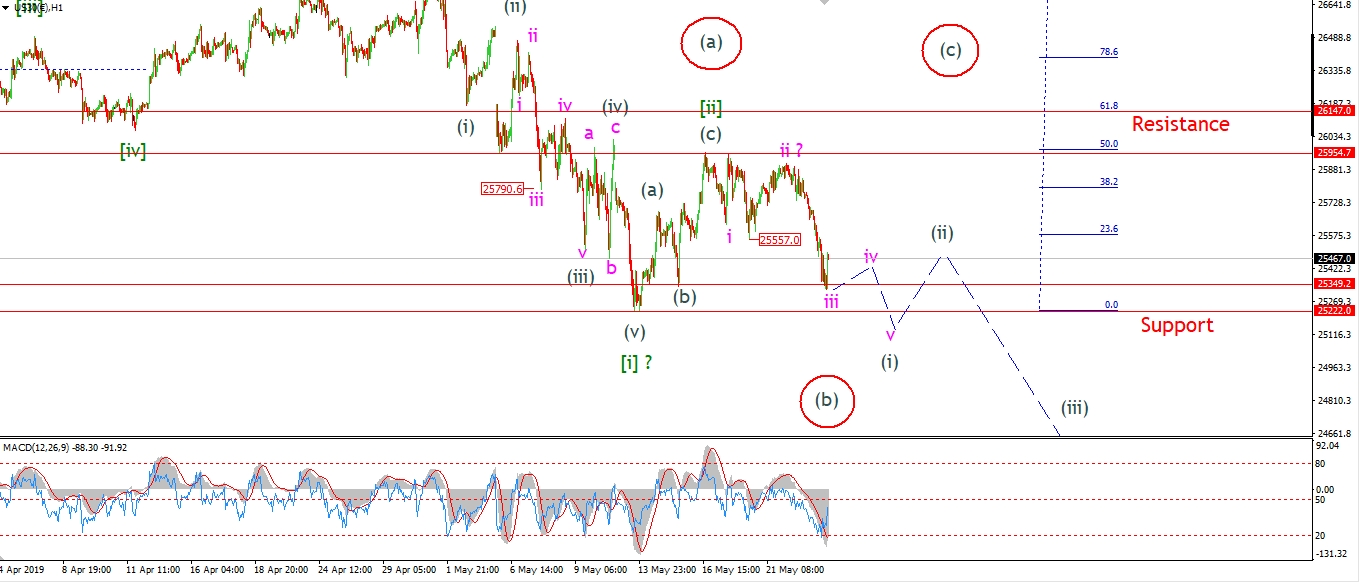The width and height of the screenshot is (1360, 582).
Task: Click the 23.6 Fibonacci level label
Action: tap(1108, 229)
